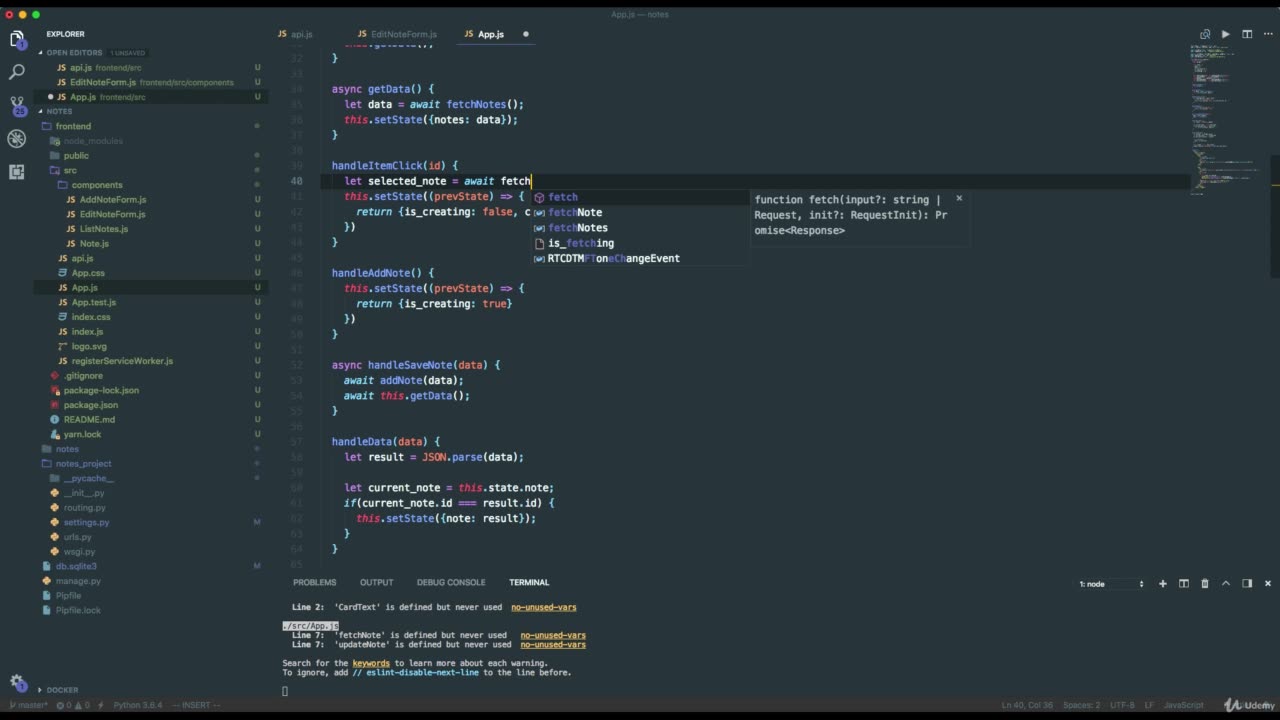Open the Explorer view in activity bar
This screenshot has height=720, width=1280.
point(17,40)
